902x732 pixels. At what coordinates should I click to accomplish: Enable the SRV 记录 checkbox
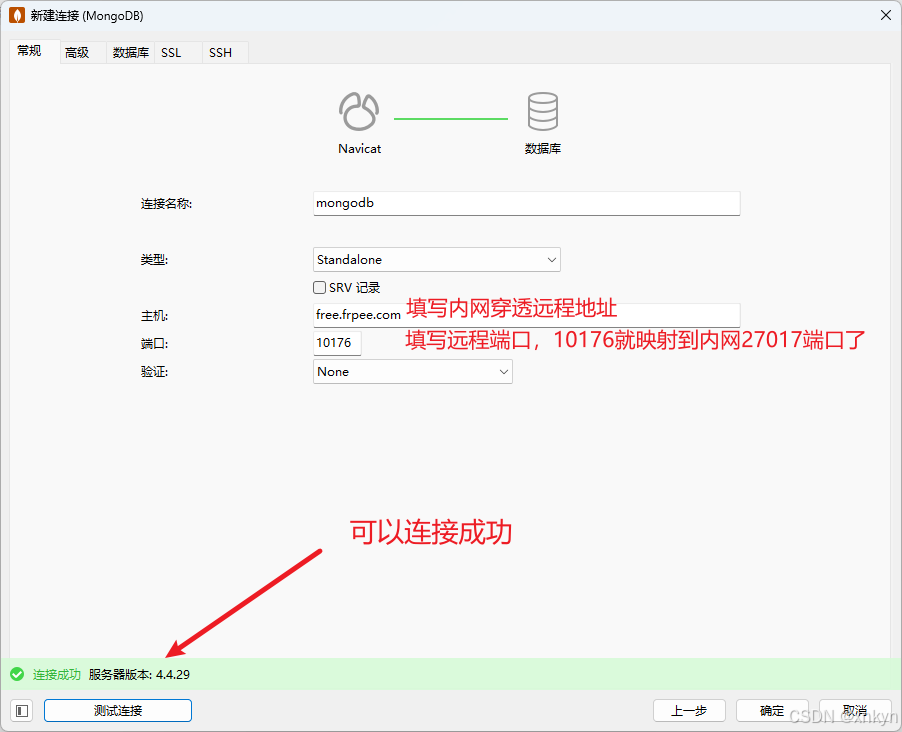pyautogui.click(x=319, y=287)
